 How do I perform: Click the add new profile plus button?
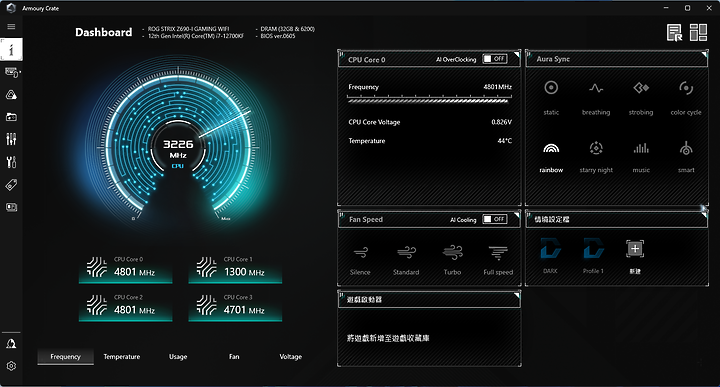[x=635, y=249]
